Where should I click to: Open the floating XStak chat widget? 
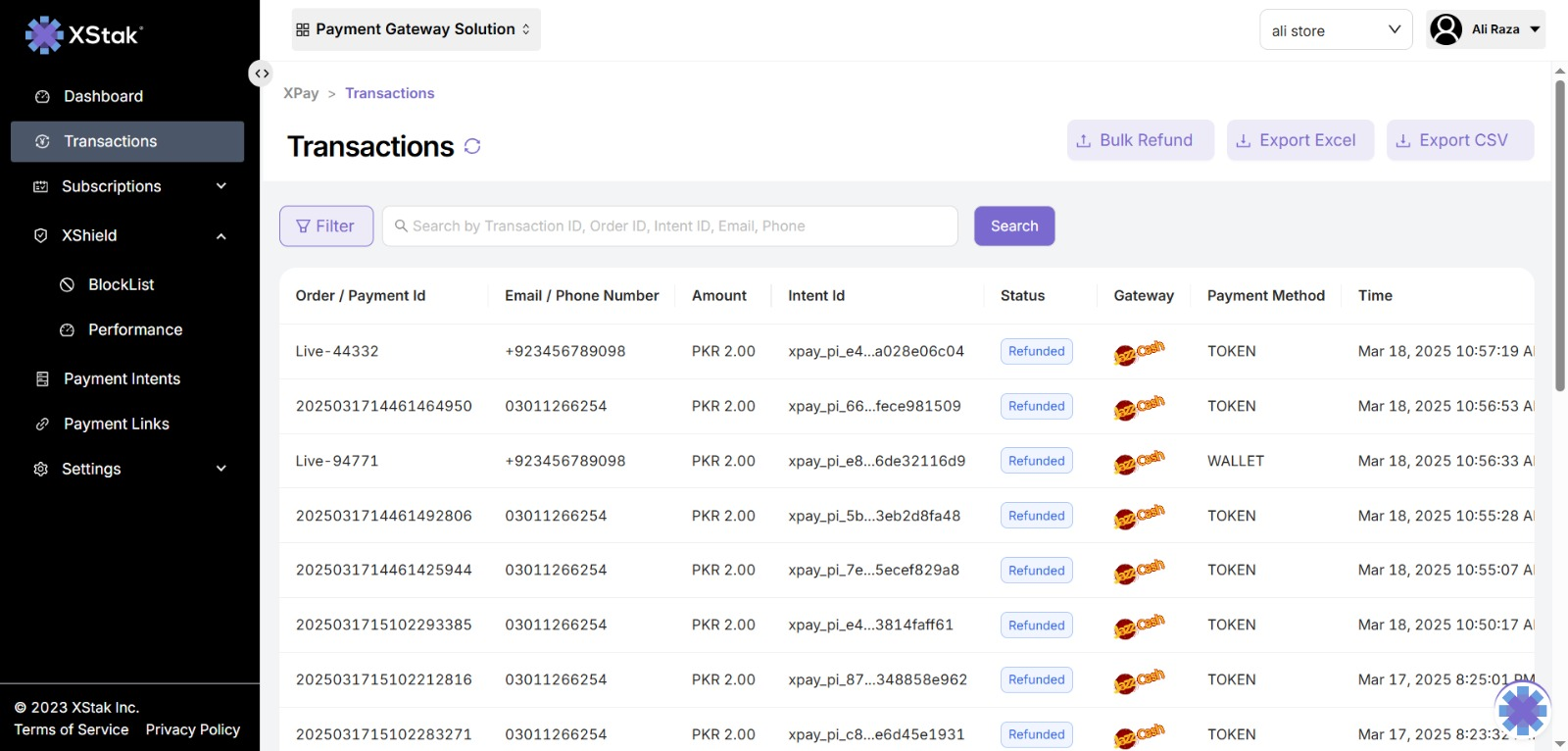click(1522, 709)
